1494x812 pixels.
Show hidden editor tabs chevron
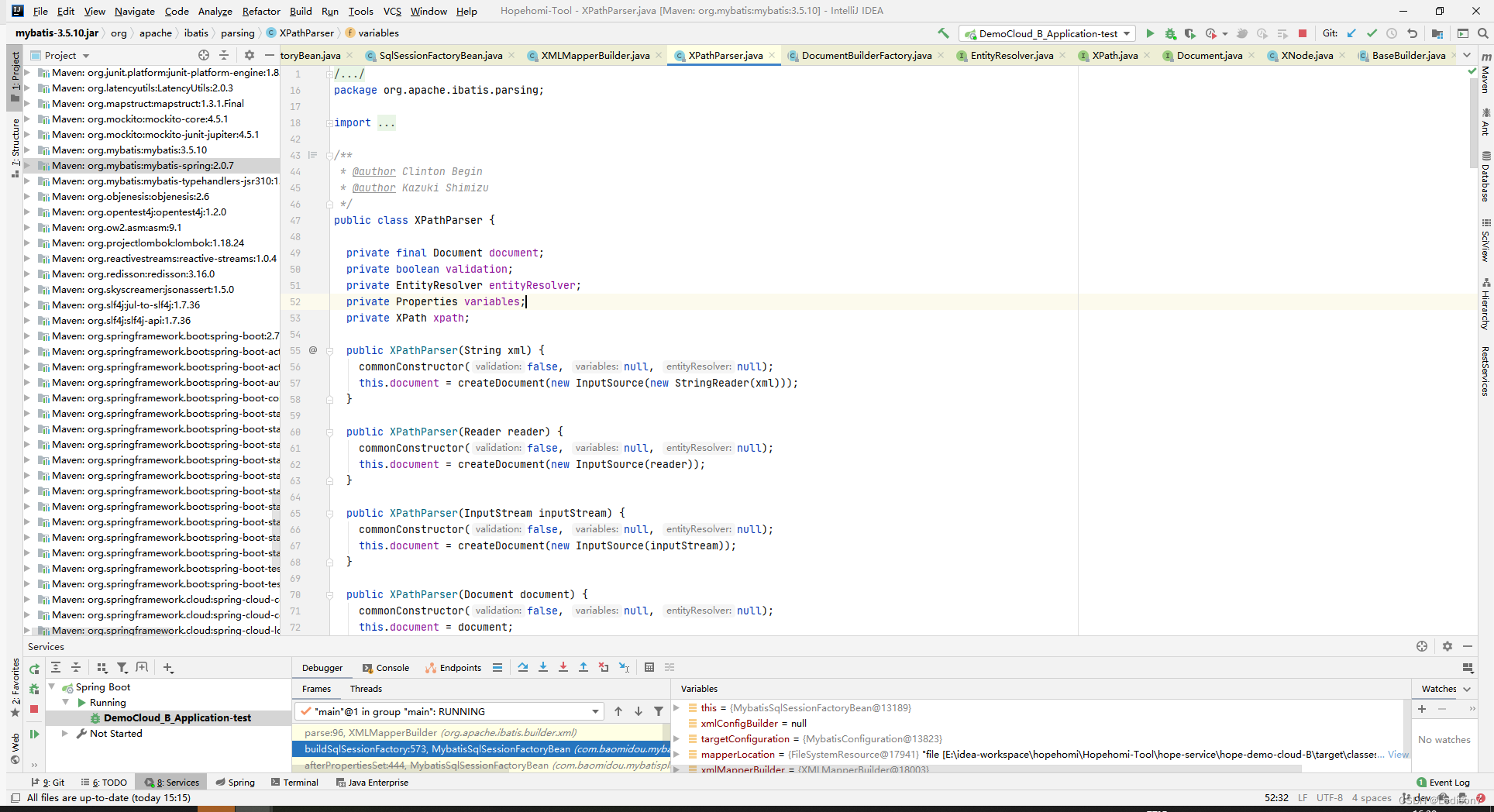[1467, 55]
